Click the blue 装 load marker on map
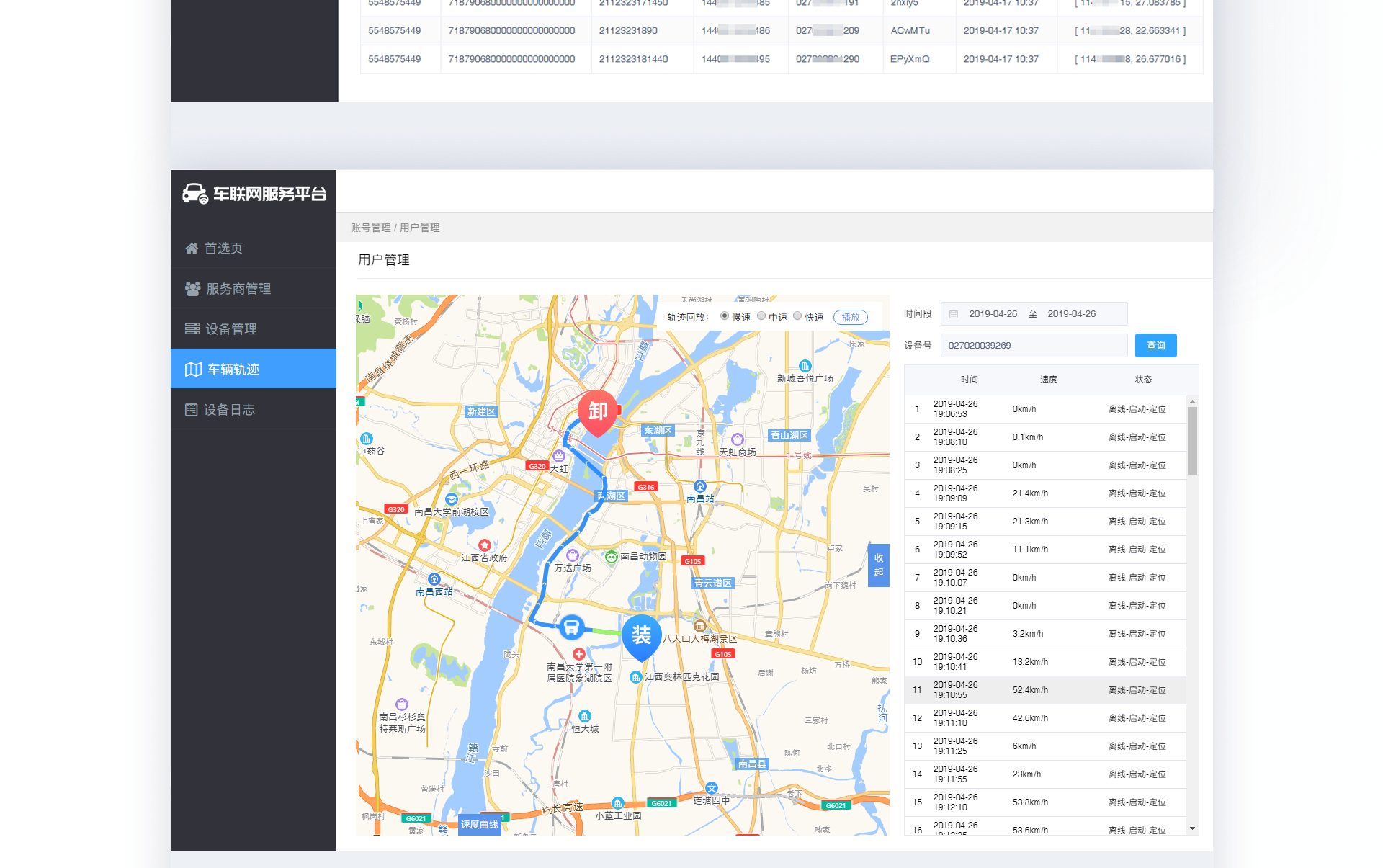 [641, 637]
